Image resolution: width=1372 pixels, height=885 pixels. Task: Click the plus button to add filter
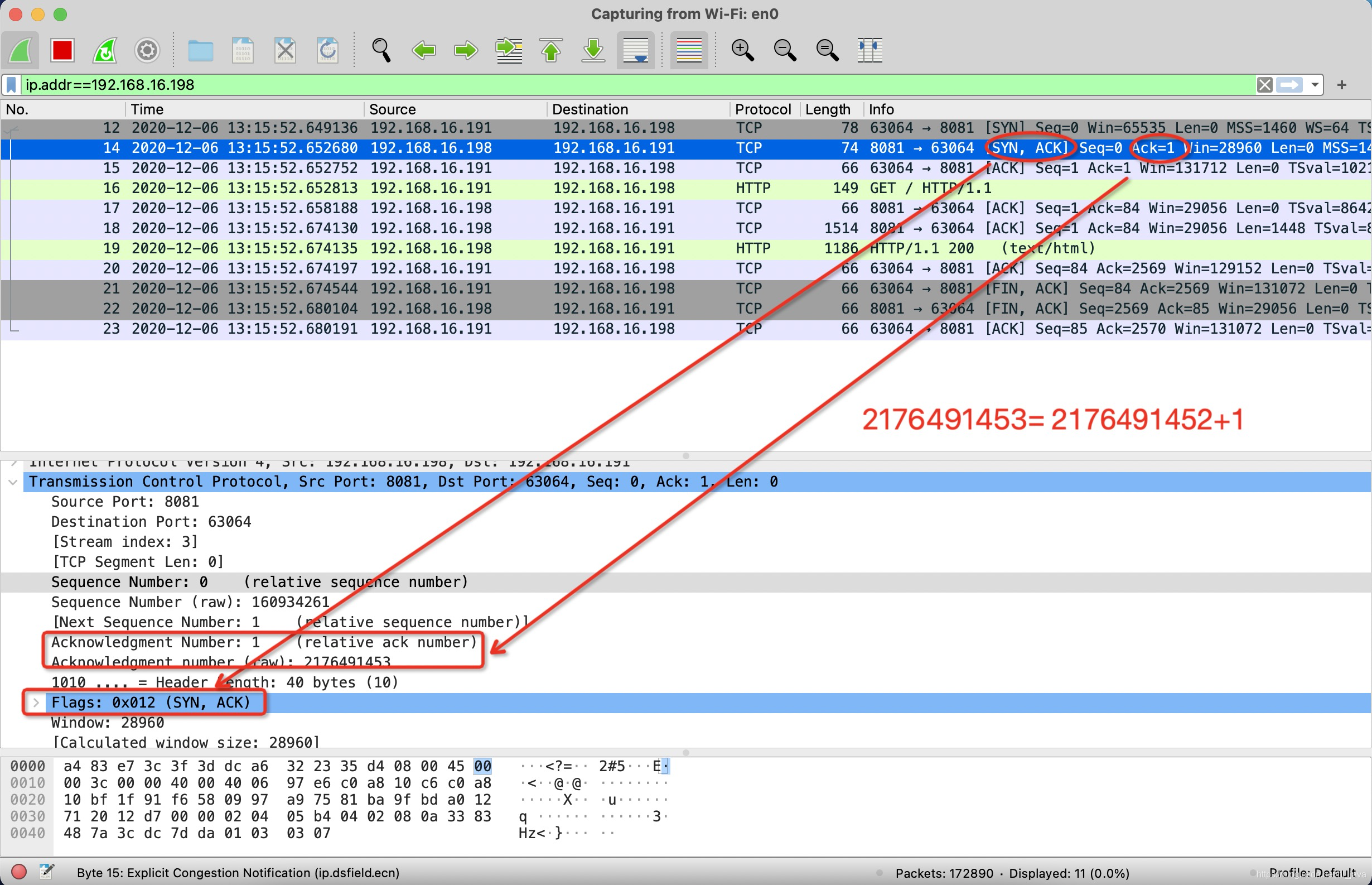tap(1341, 85)
